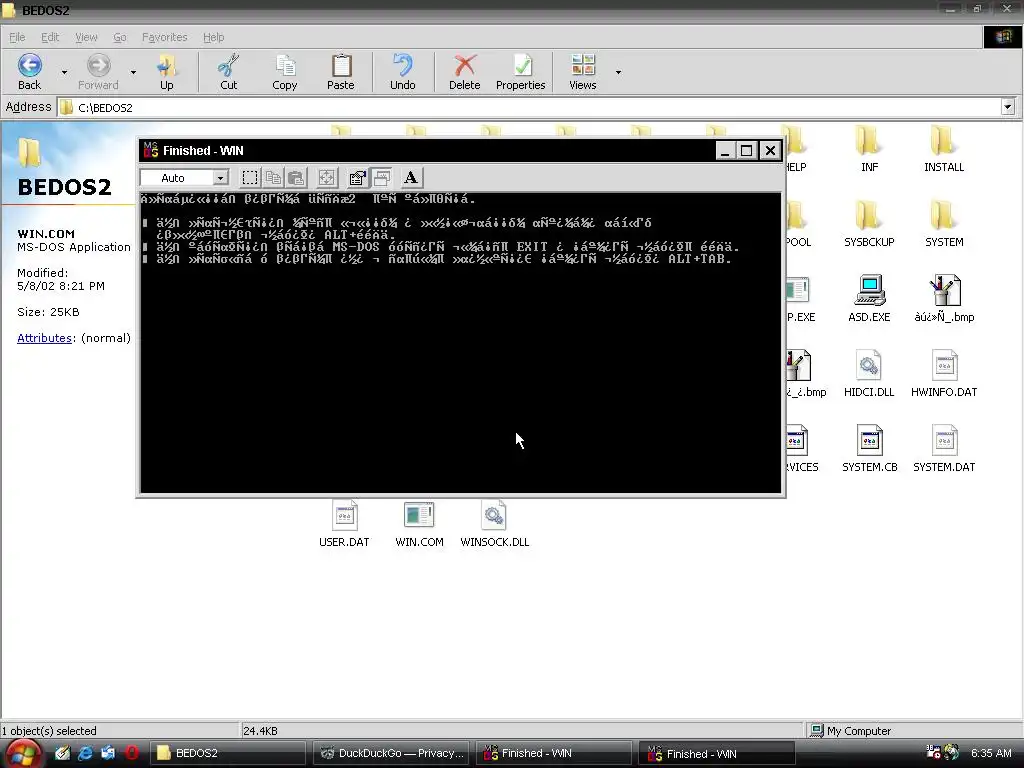Open DOS window Properties icon
Viewport: 1024px width, 768px height.
click(357, 178)
